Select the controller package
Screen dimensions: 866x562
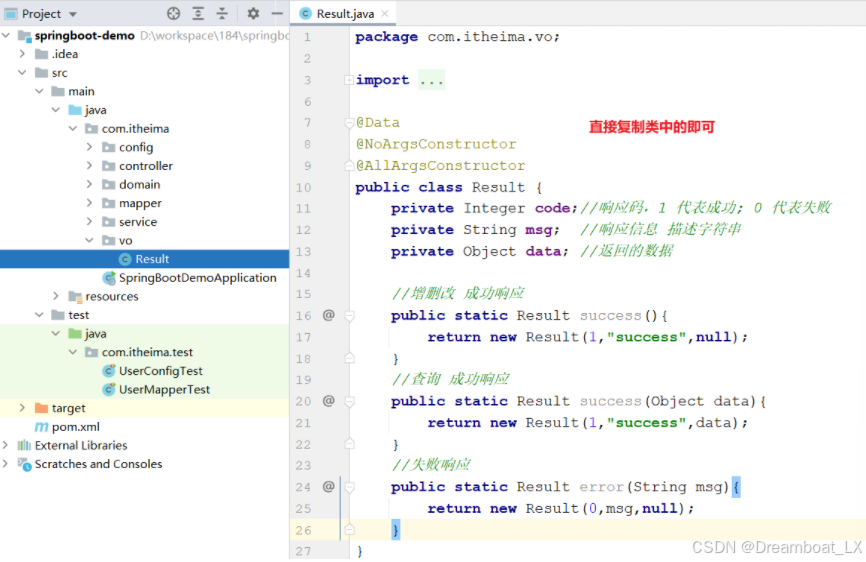146,166
